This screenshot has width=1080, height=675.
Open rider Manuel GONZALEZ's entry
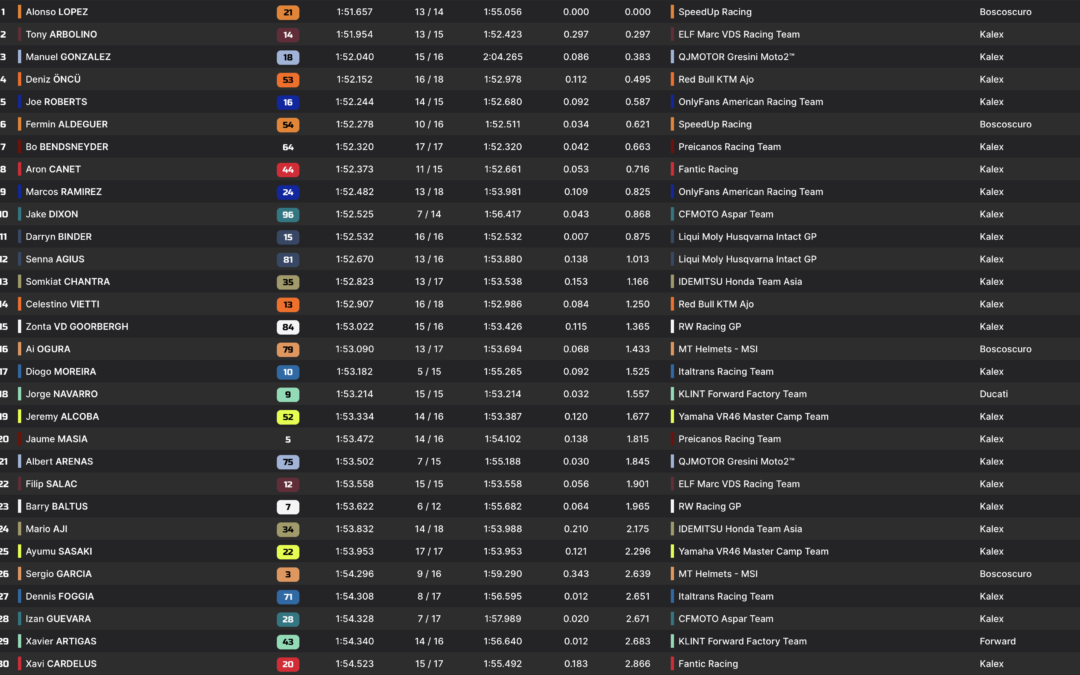[x=68, y=56]
